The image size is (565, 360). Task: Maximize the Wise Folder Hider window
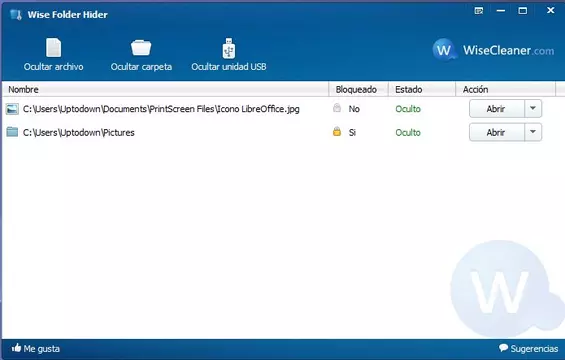pyautogui.click(x=522, y=10)
